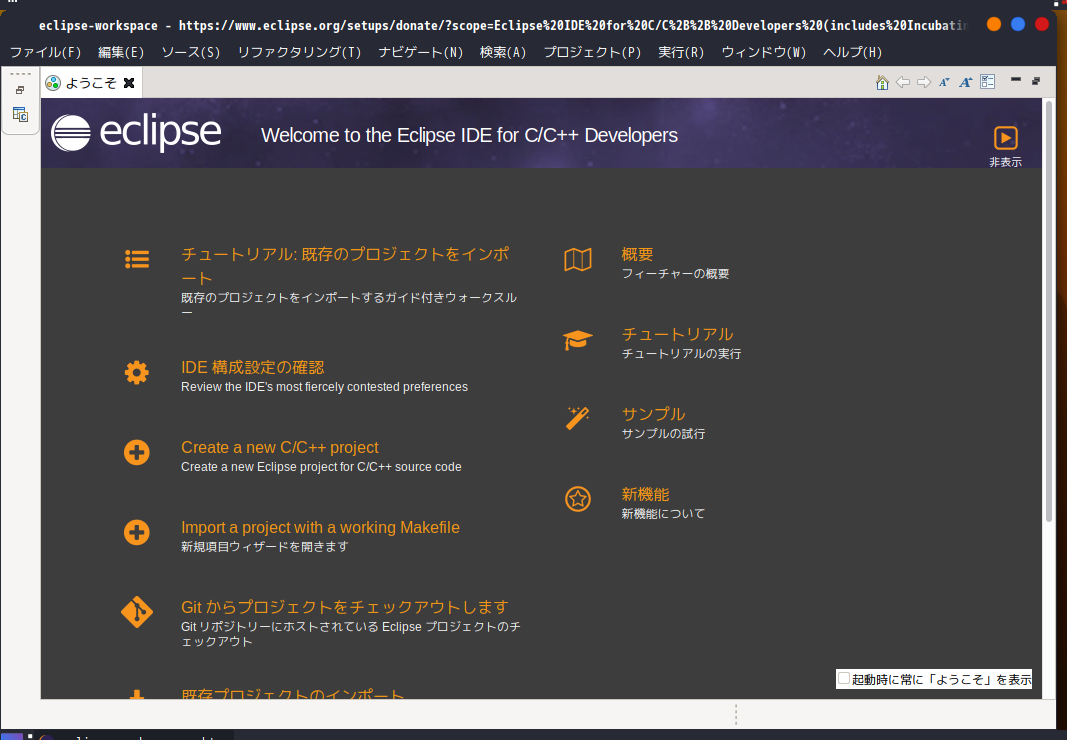Open the 実行(R) menu
Image resolution: width=1067 pixels, height=740 pixels.
pos(681,52)
